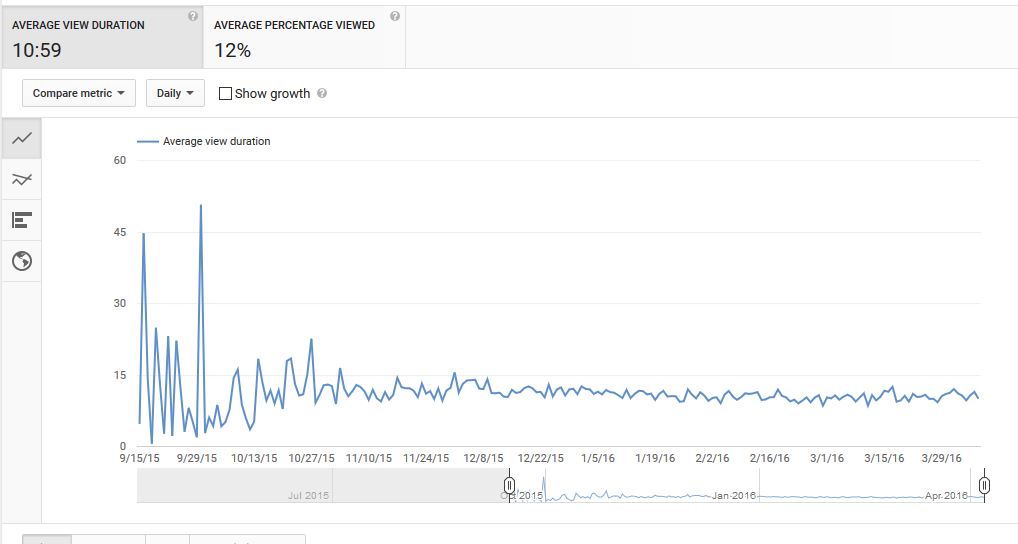This screenshot has height=544, width=1018.
Task: Open the Compare metric dropdown
Action: click(x=79, y=93)
